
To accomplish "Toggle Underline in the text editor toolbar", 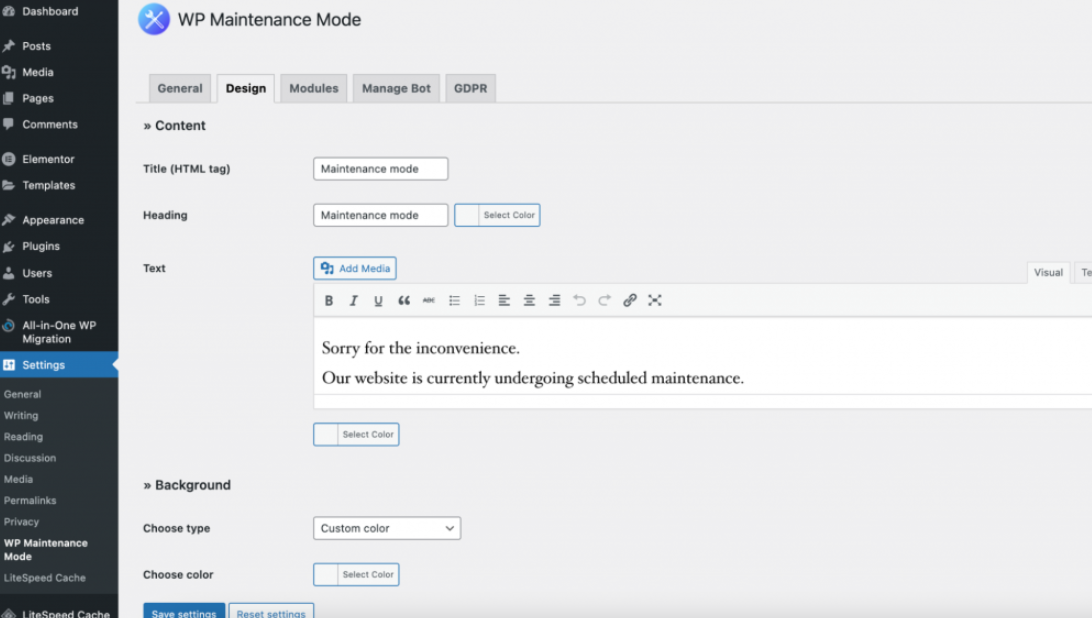I will [378, 300].
